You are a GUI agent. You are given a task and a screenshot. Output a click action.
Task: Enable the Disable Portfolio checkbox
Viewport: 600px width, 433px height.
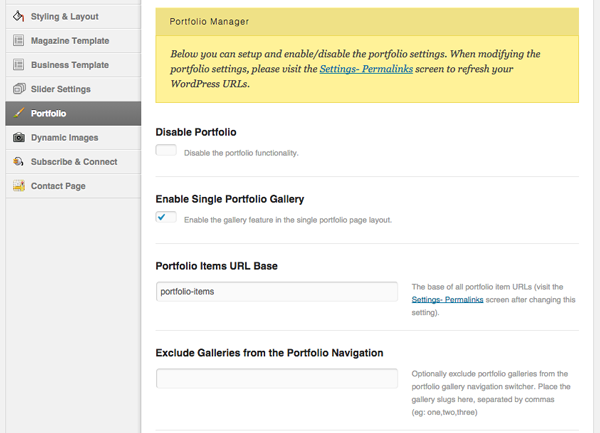tap(166, 150)
